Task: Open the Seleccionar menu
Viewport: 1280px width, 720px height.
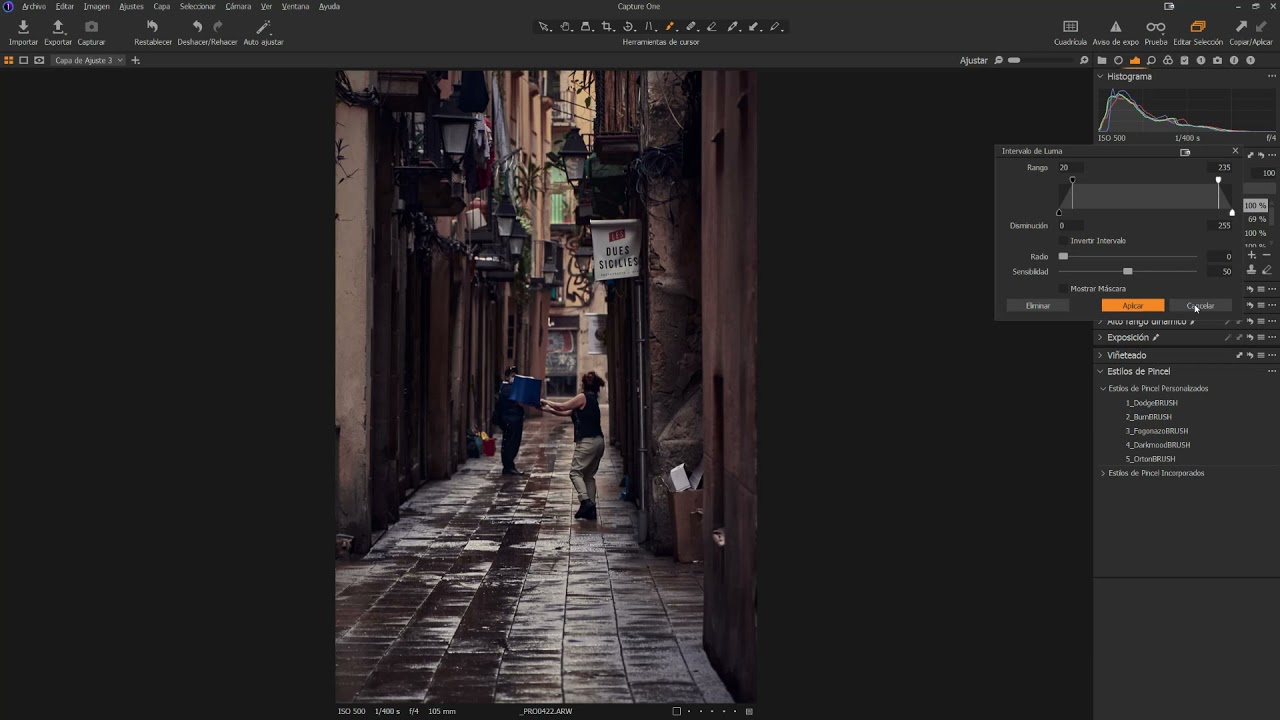Action: click(198, 6)
